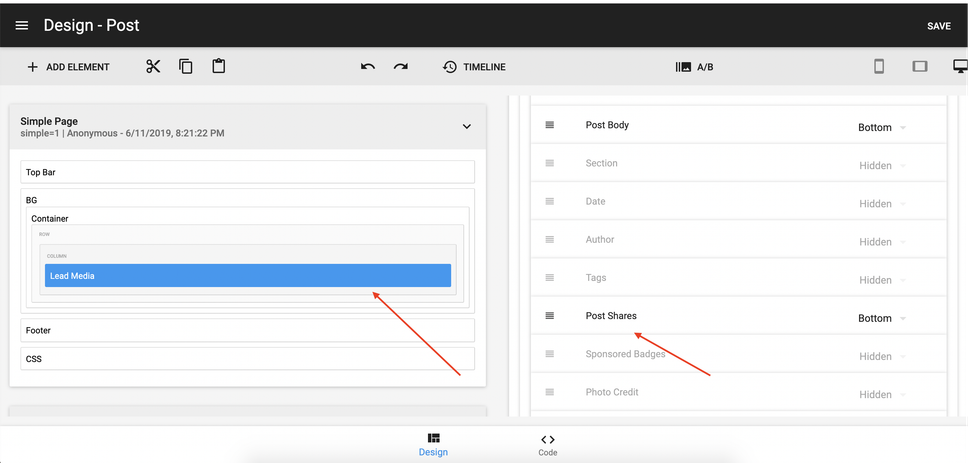Open the hamburger navigation menu
The width and height of the screenshot is (980, 463).
[22, 25]
